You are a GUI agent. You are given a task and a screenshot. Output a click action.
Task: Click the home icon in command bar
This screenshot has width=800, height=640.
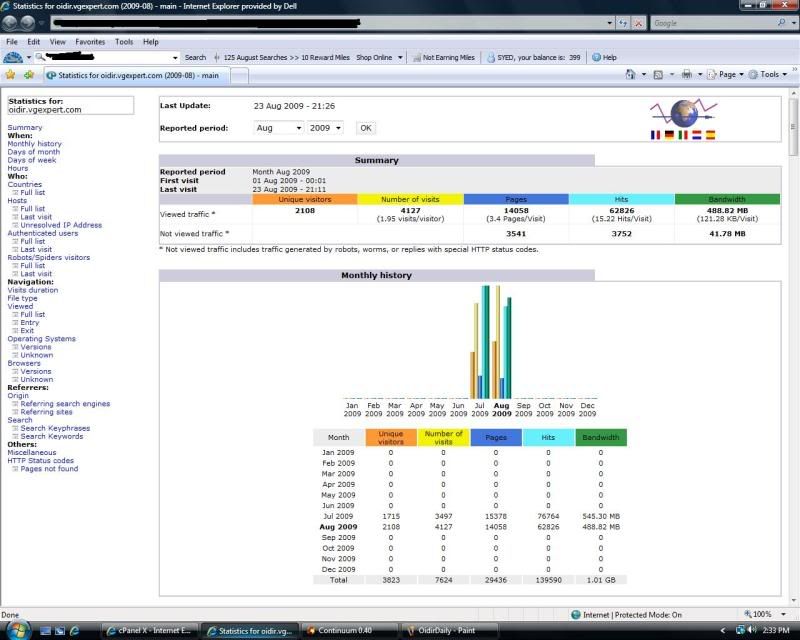point(631,74)
